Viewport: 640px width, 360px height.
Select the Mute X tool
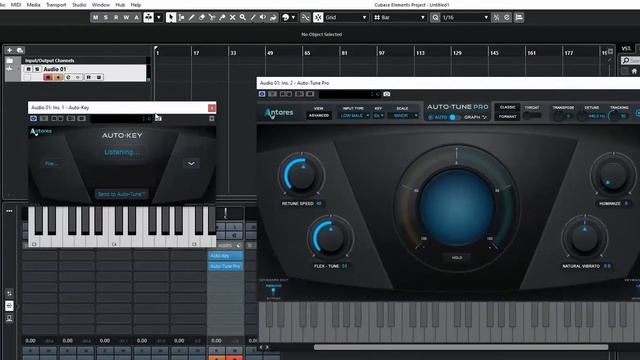(x=232, y=18)
